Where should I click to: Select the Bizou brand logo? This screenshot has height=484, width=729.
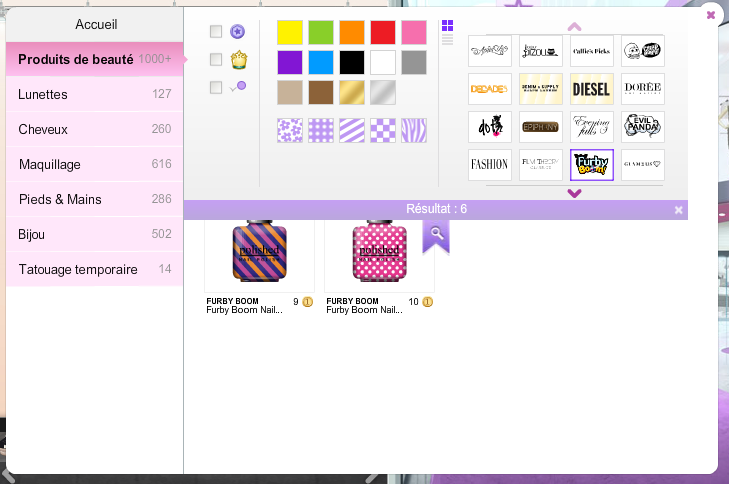click(540, 51)
